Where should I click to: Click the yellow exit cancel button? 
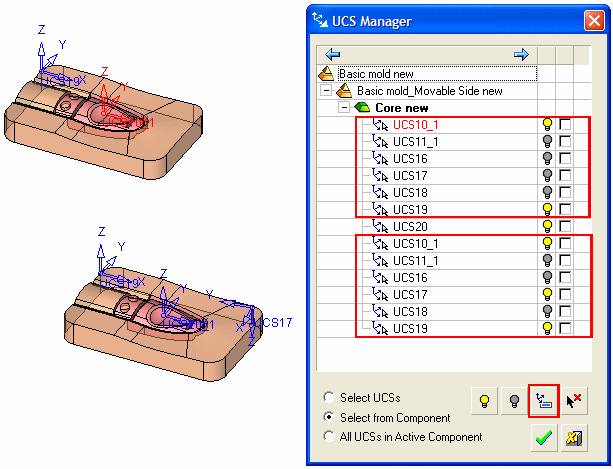pyautogui.click(x=574, y=438)
